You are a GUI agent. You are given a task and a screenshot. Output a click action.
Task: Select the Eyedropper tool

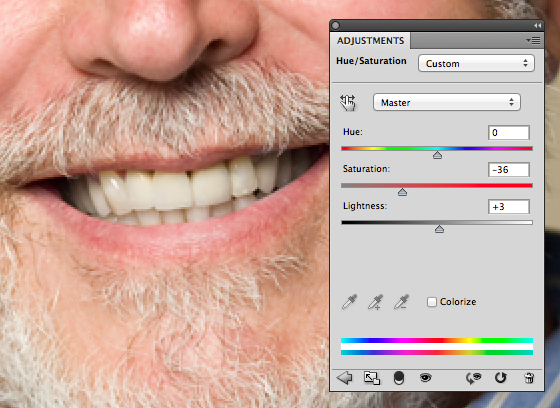click(349, 302)
